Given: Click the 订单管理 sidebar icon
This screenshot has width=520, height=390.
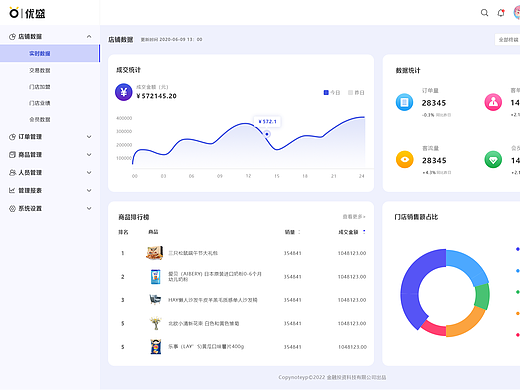Looking at the screenshot, I should click(12, 137).
